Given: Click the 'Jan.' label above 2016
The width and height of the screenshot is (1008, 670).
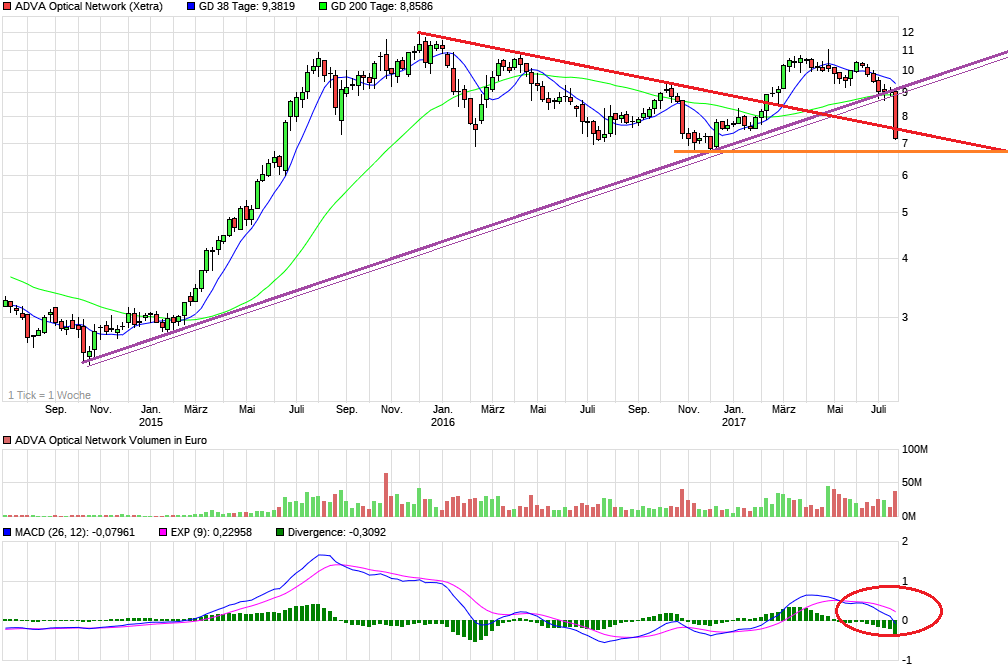Looking at the screenshot, I should coord(442,410).
